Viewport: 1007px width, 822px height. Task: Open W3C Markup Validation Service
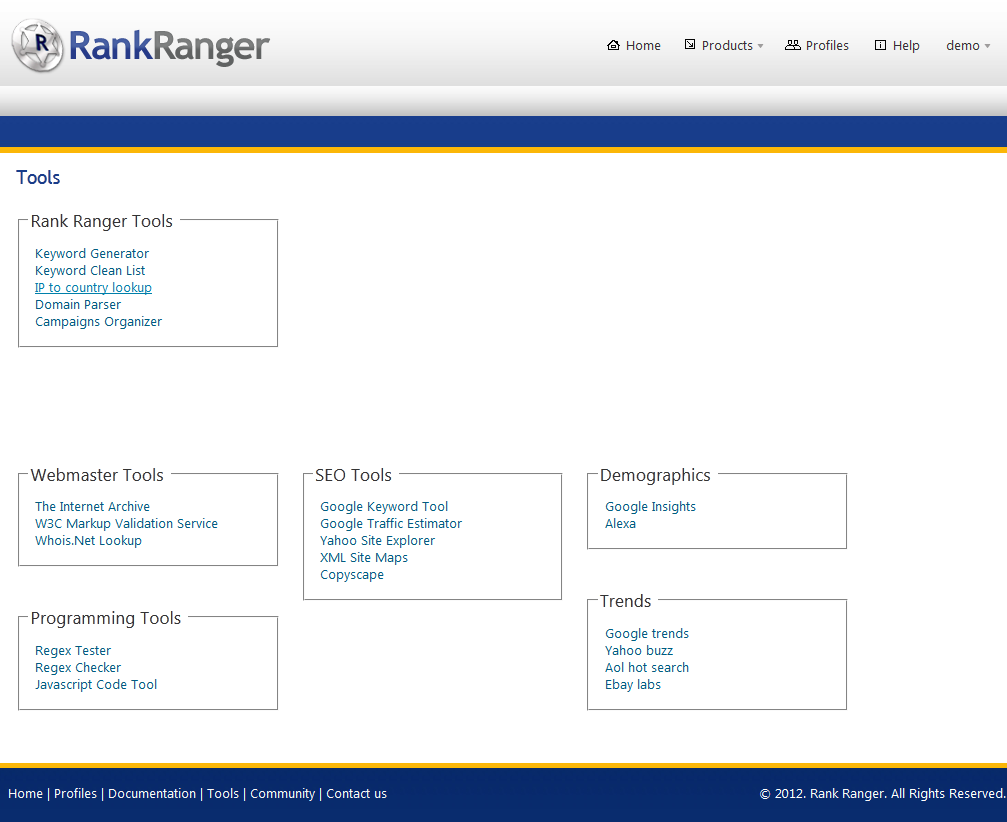click(126, 523)
